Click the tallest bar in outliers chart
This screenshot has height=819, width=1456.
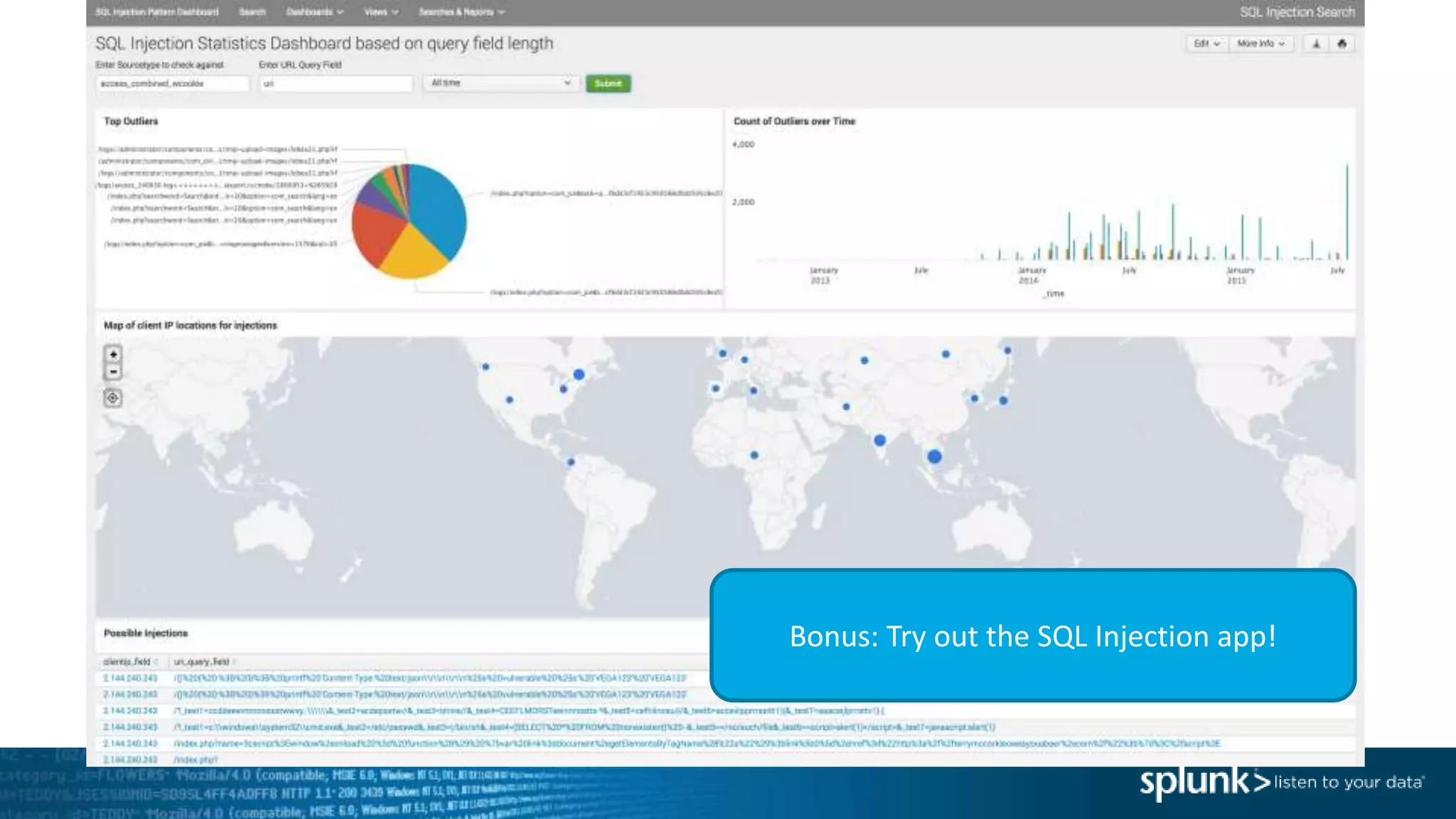coord(1347,212)
